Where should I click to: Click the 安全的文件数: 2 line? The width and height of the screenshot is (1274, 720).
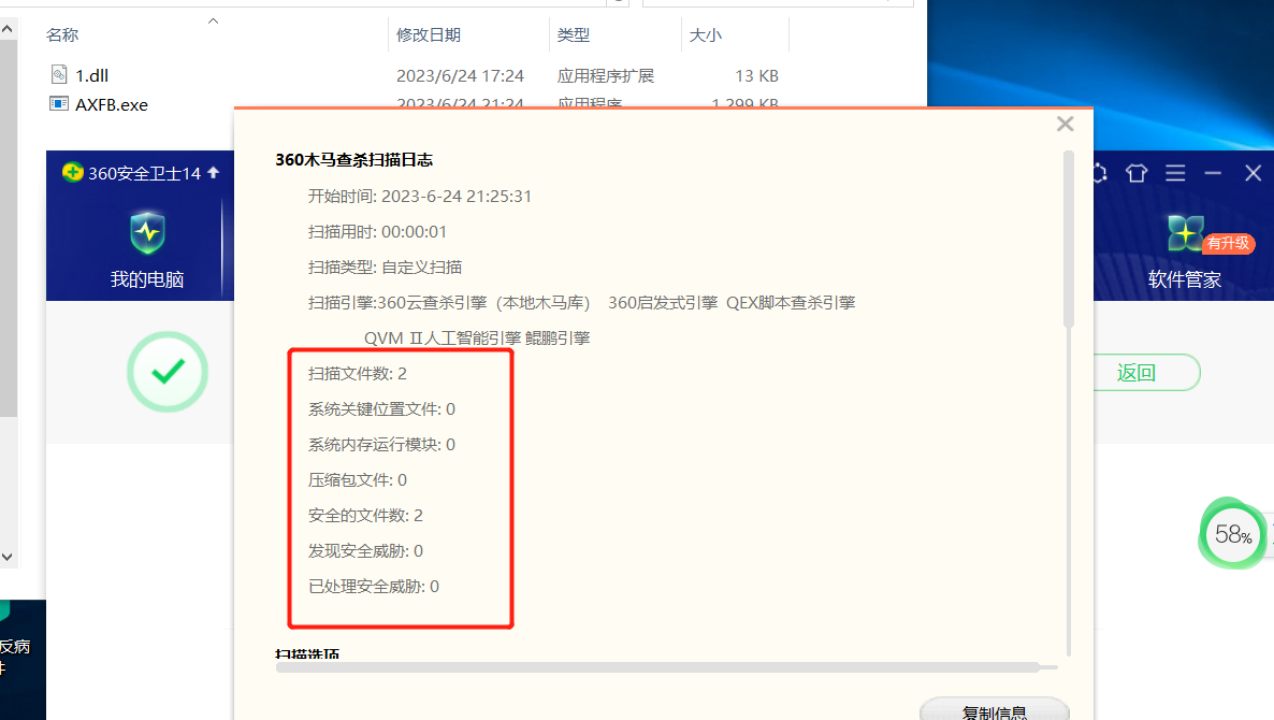coord(365,515)
